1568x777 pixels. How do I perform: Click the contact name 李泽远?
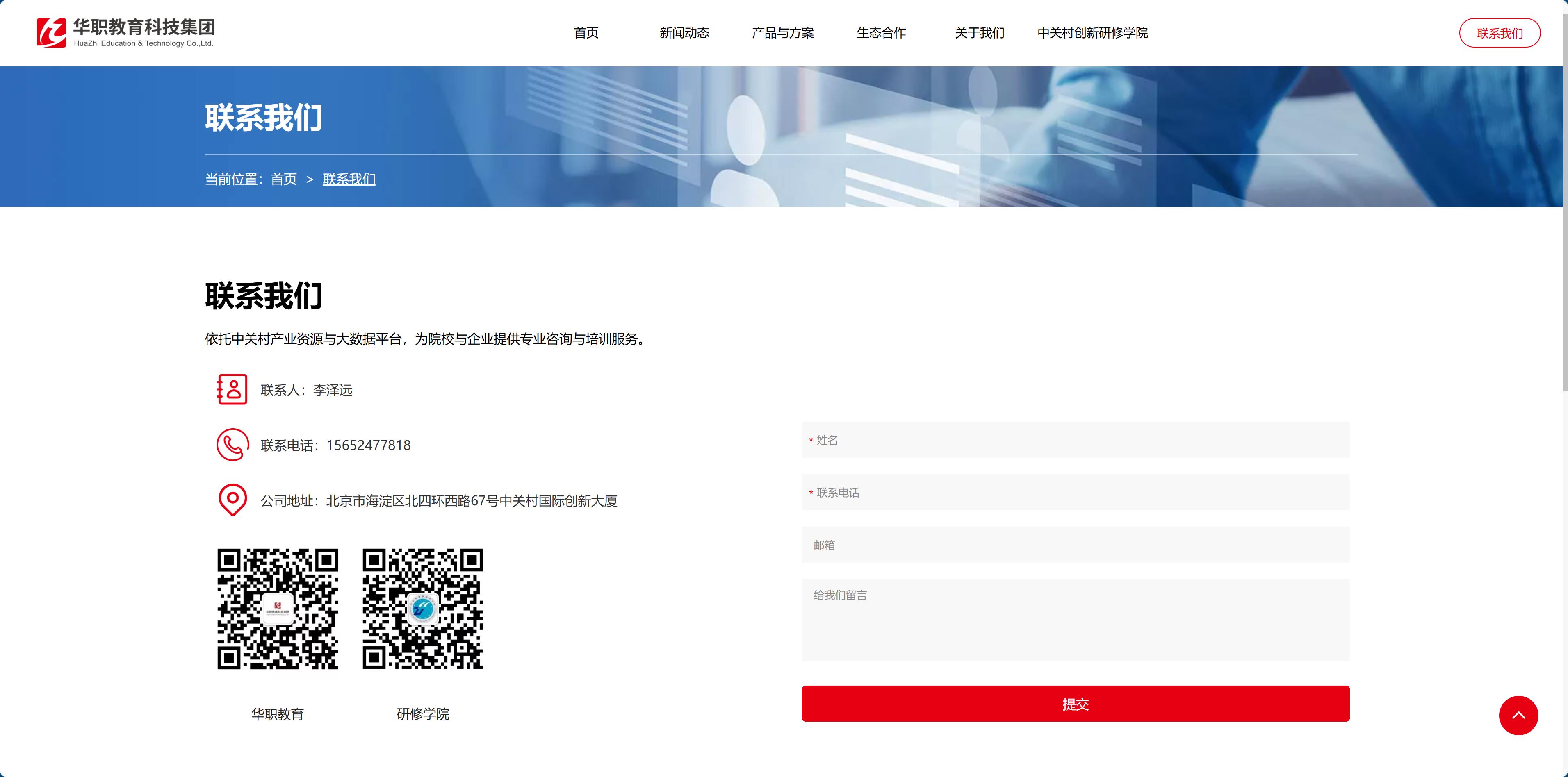point(333,390)
